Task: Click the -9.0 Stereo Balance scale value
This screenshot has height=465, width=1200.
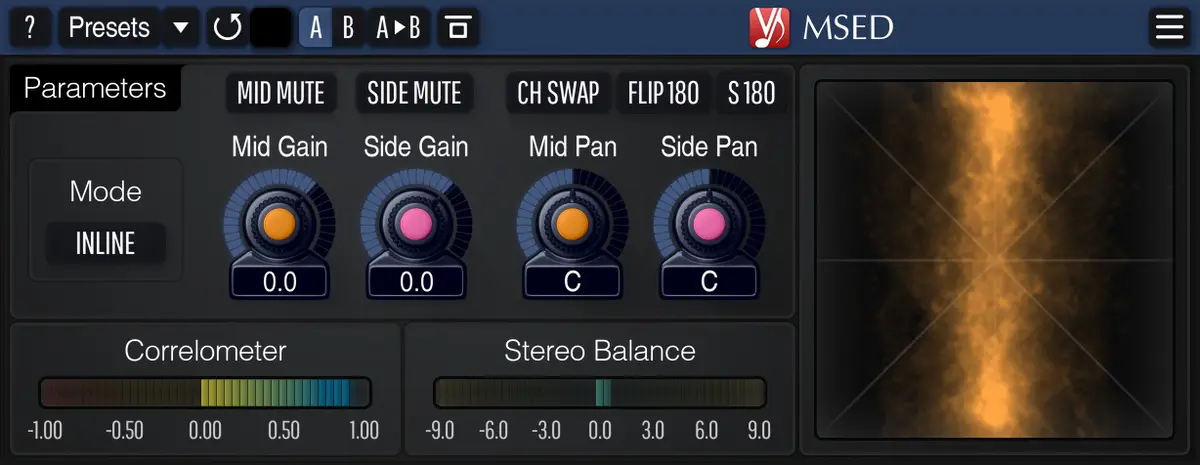Action: pos(440,431)
